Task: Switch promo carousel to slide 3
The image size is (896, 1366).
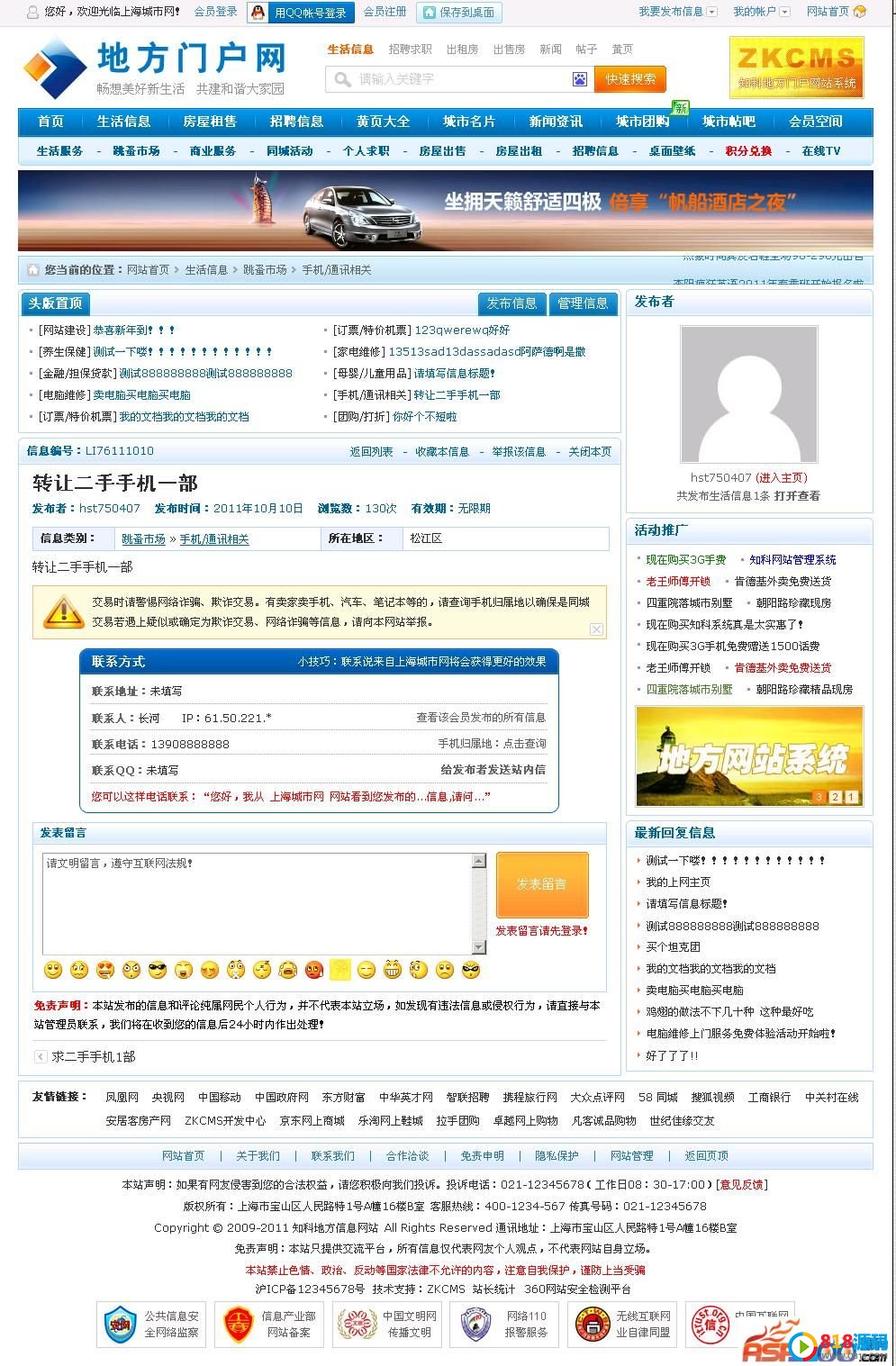Action: [819, 797]
